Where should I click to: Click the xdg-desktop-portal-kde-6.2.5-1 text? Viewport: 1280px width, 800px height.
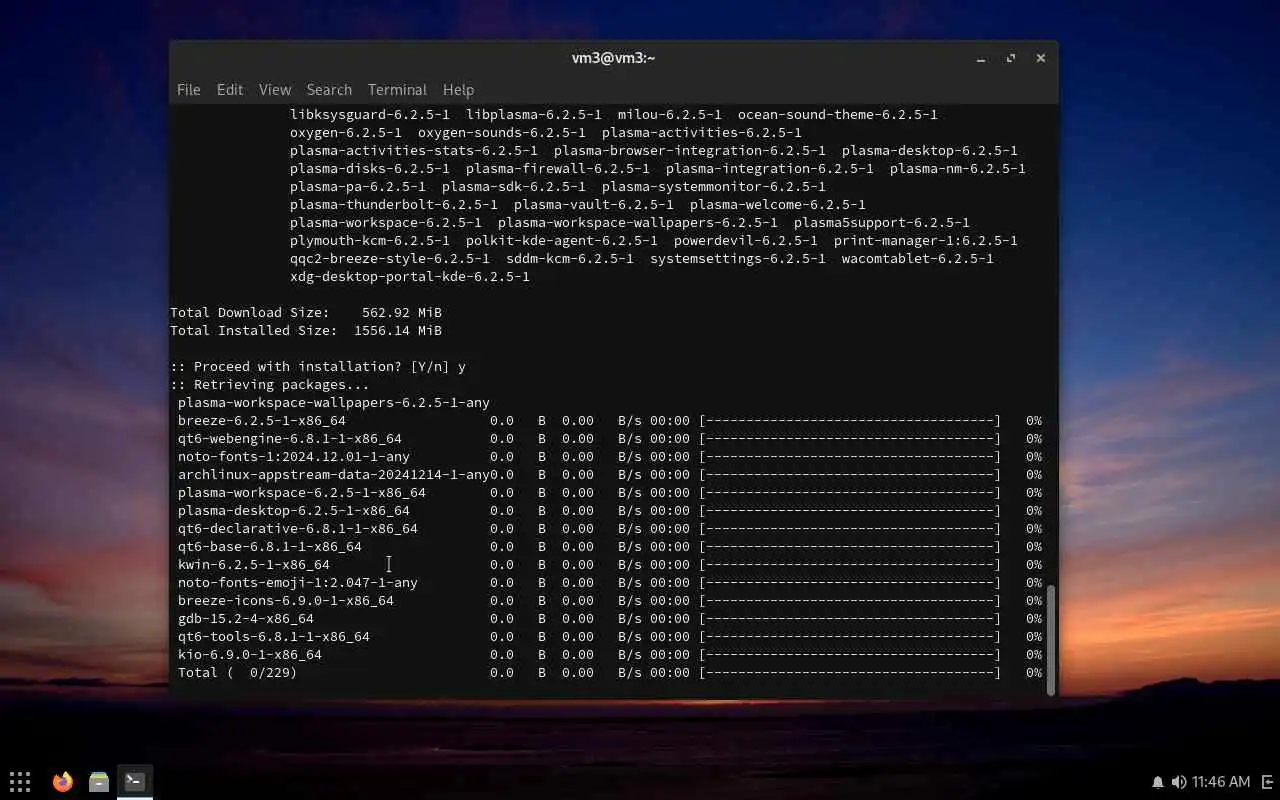tap(410, 276)
